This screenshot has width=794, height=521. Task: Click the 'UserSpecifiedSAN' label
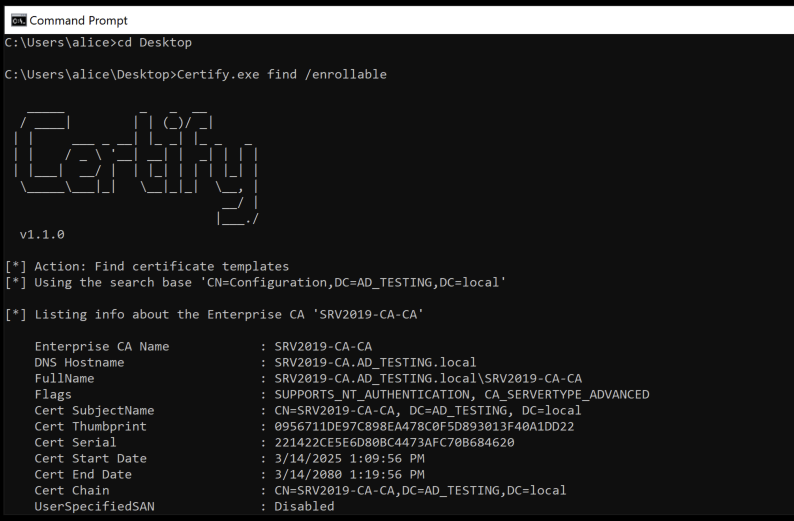click(x=94, y=507)
